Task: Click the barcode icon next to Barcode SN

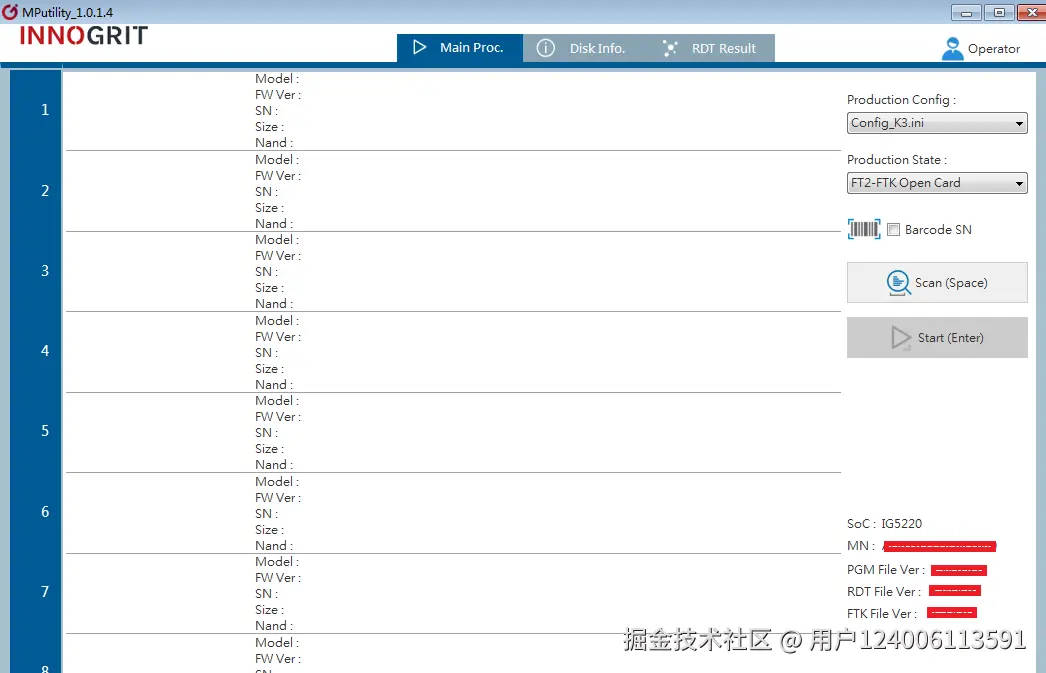Action: point(862,229)
